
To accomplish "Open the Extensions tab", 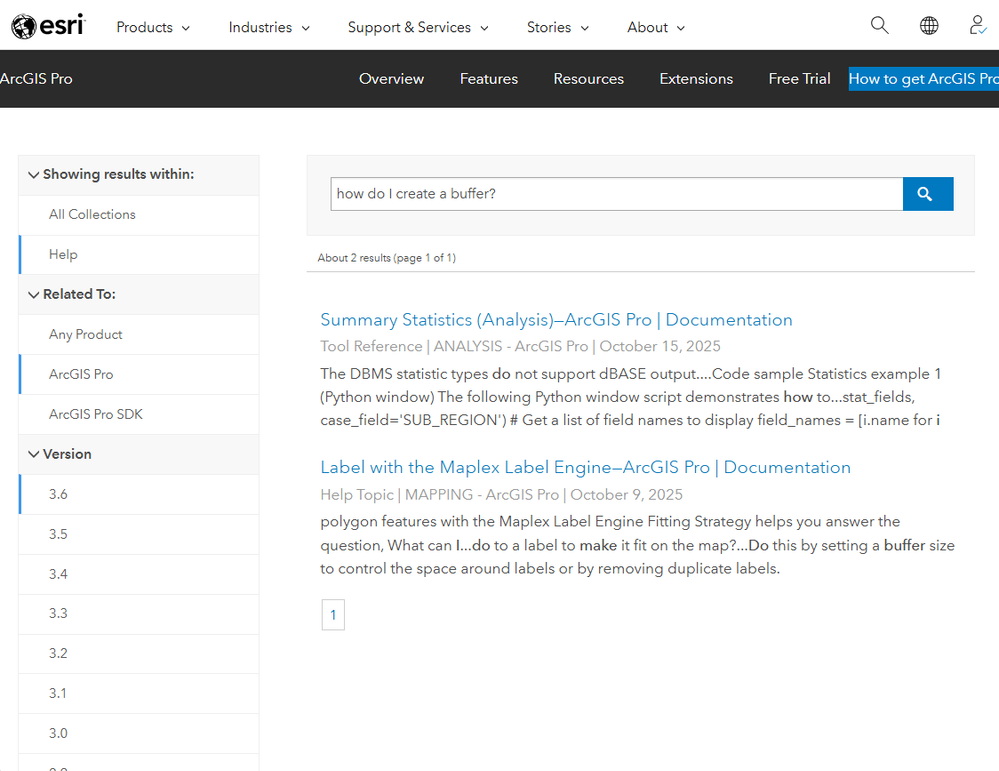I will [696, 79].
